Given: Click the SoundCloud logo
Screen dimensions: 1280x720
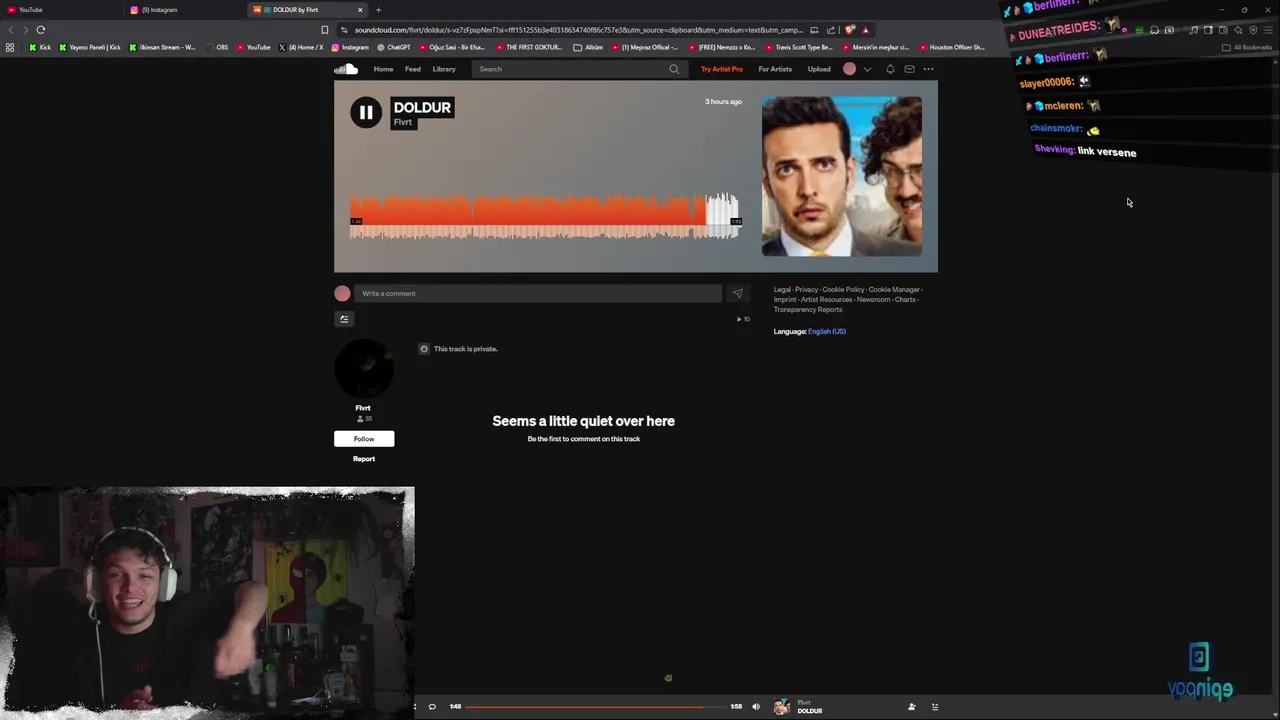Looking at the screenshot, I should coord(346,69).
